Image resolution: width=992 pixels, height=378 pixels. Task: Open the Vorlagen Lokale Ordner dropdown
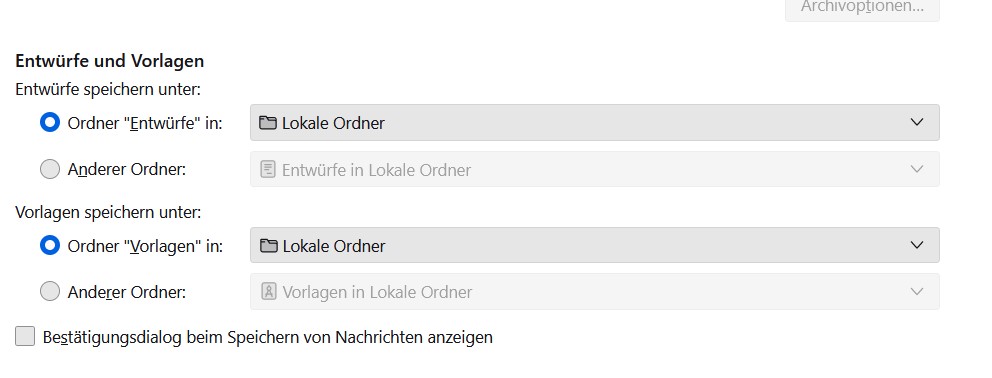[595, 245]
